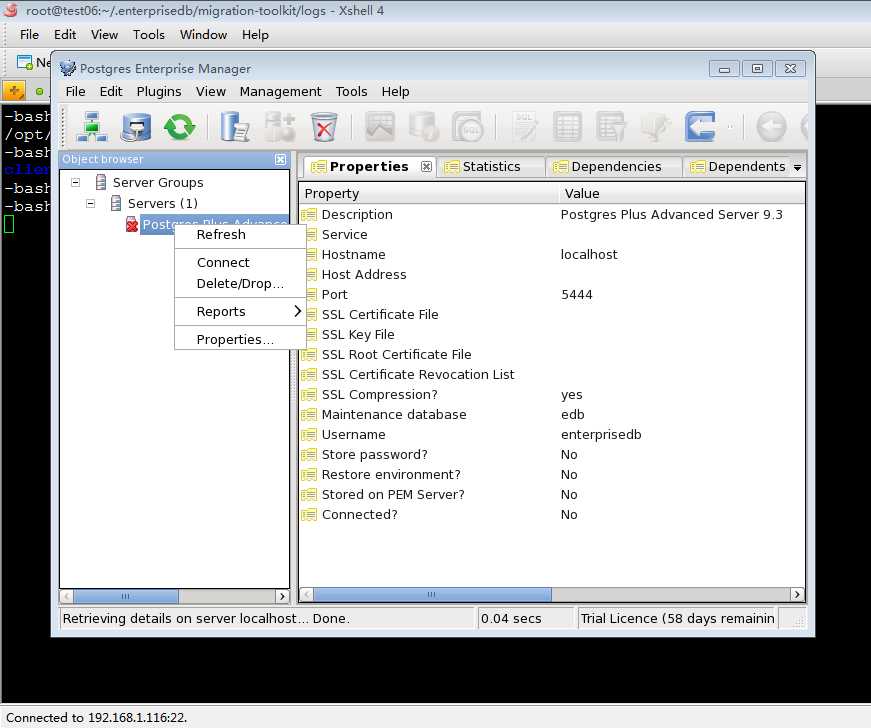
Task: Click the Server Groups node icon
Action: tap(101, 182)
